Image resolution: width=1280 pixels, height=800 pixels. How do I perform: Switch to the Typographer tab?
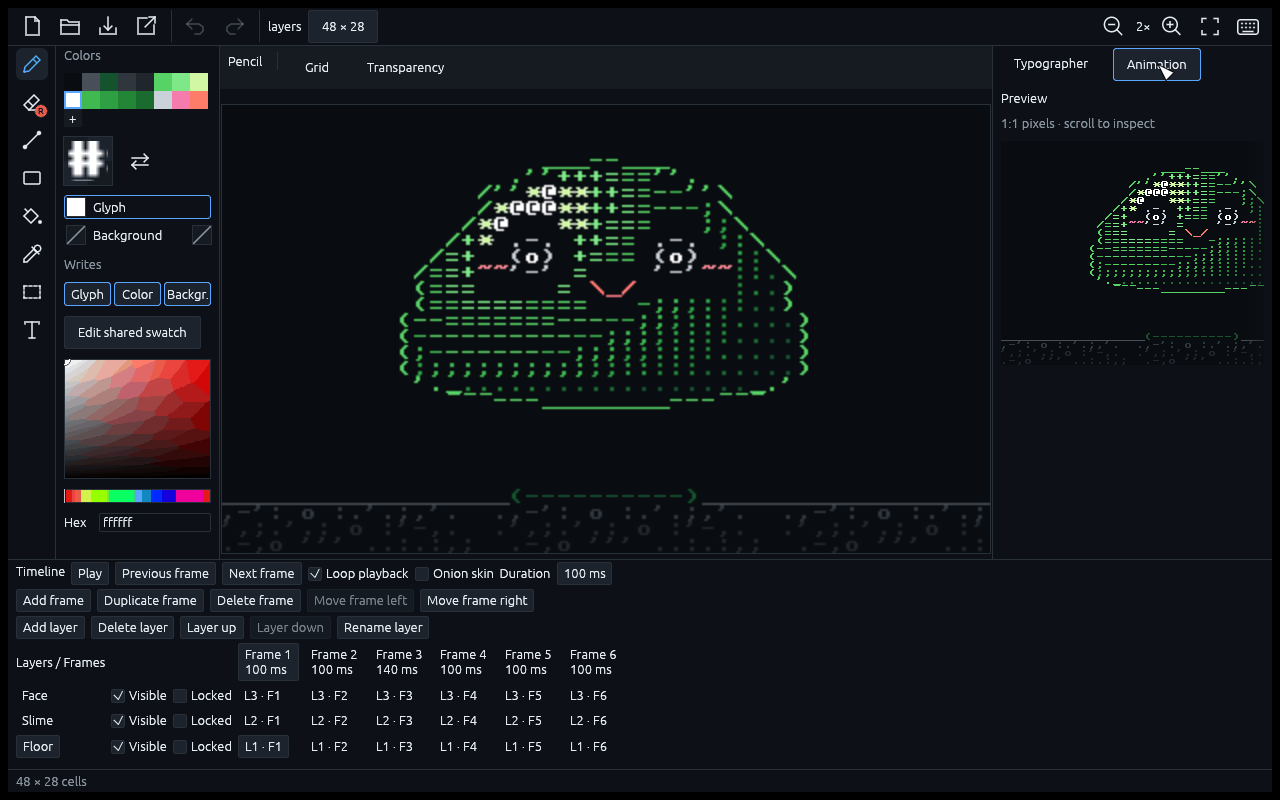(1050, 64)
